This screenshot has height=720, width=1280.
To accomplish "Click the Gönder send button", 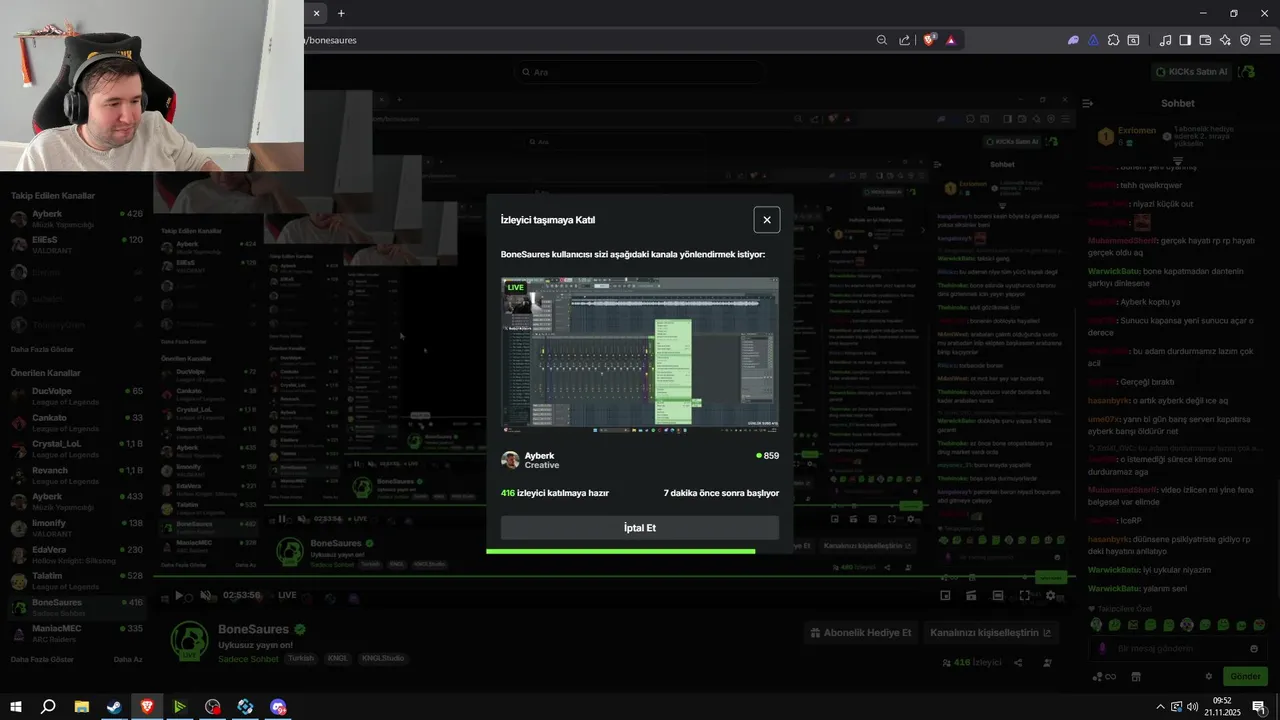I will click(x=1245, y=676).
